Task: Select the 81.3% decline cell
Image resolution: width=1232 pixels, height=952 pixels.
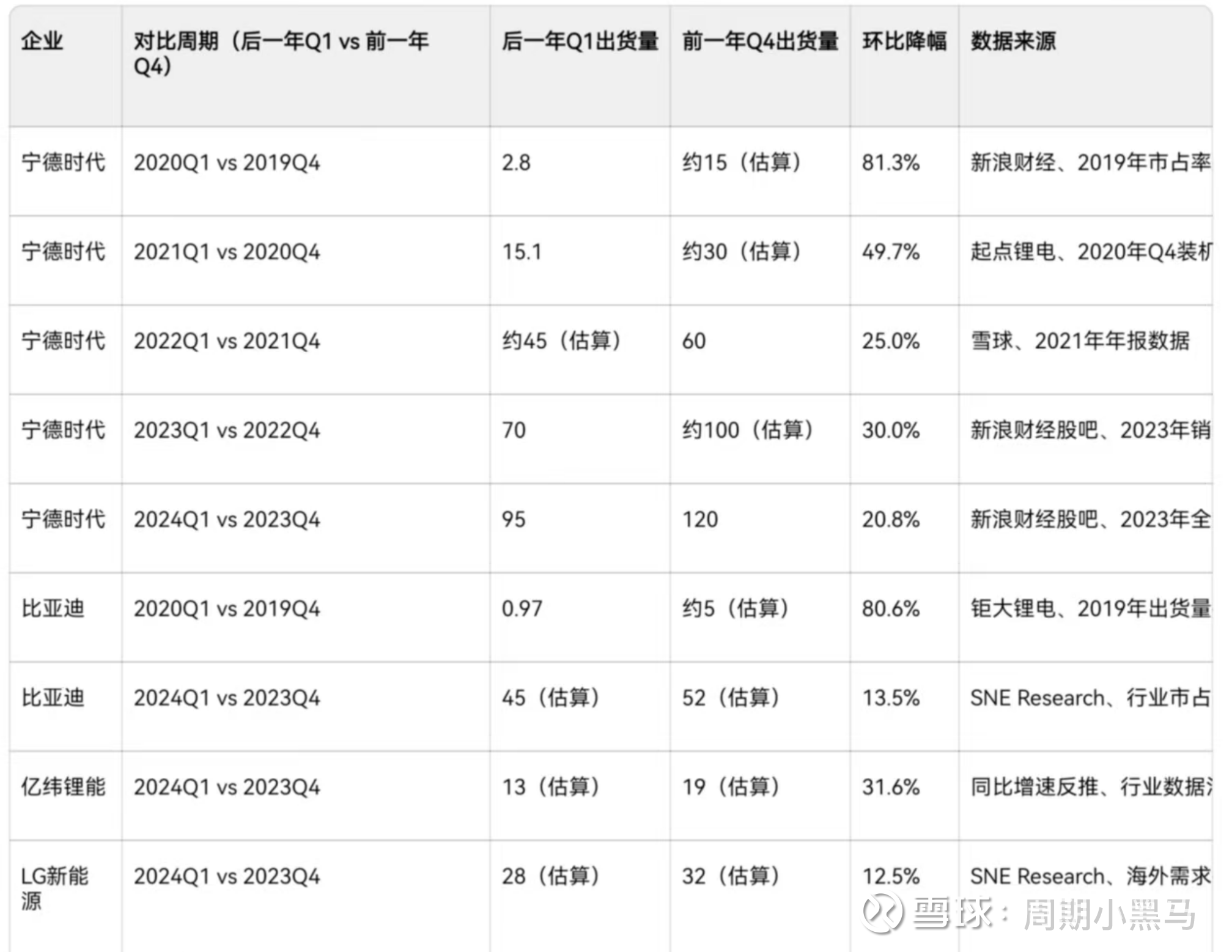Action: [891, 163]
